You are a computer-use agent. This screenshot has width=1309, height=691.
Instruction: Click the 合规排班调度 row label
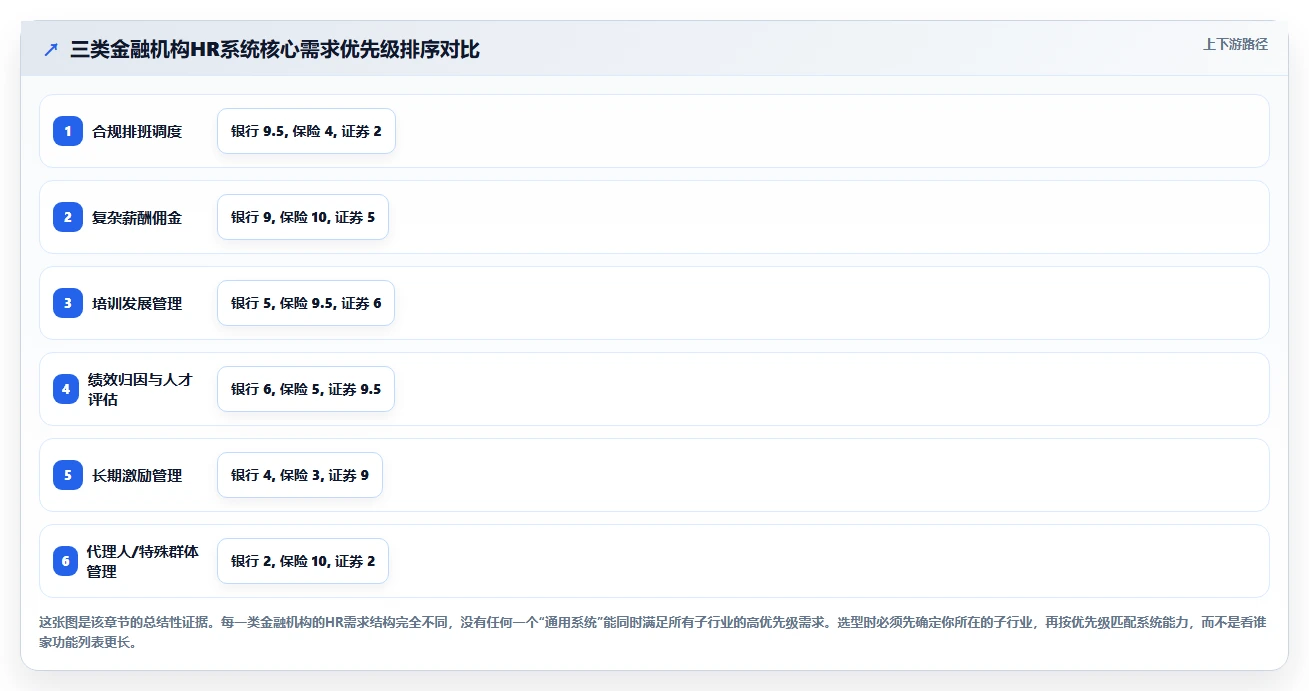(x=137, y=131)
